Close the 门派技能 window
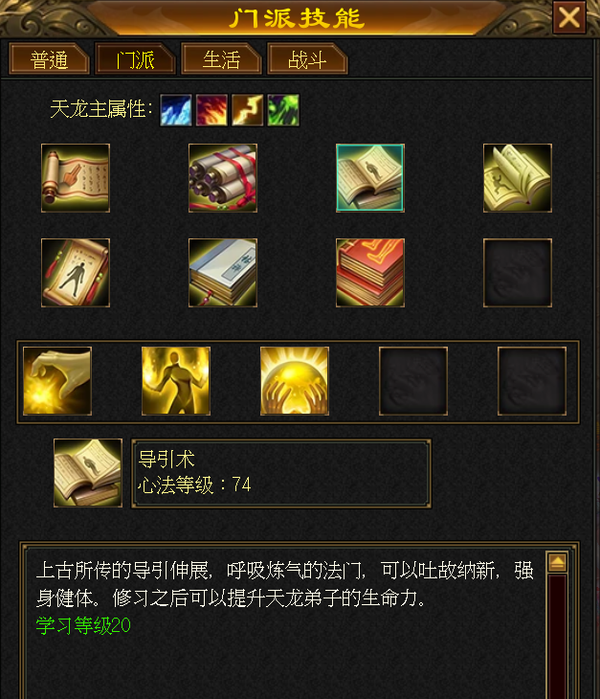Screen dimensions: 600x699 click(x=569, y=18)
